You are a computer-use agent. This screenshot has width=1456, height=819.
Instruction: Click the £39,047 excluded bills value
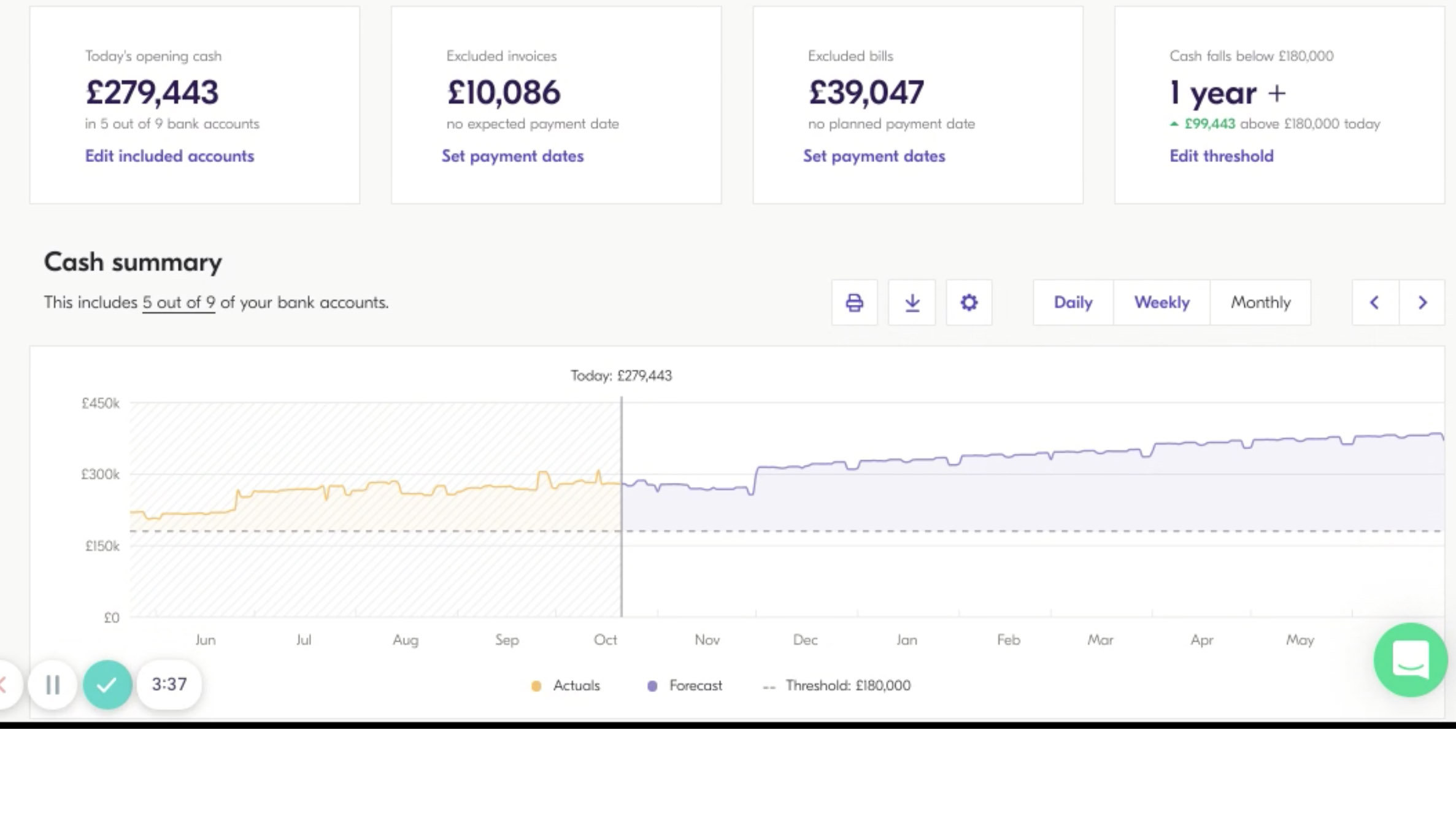coord(866,92)
